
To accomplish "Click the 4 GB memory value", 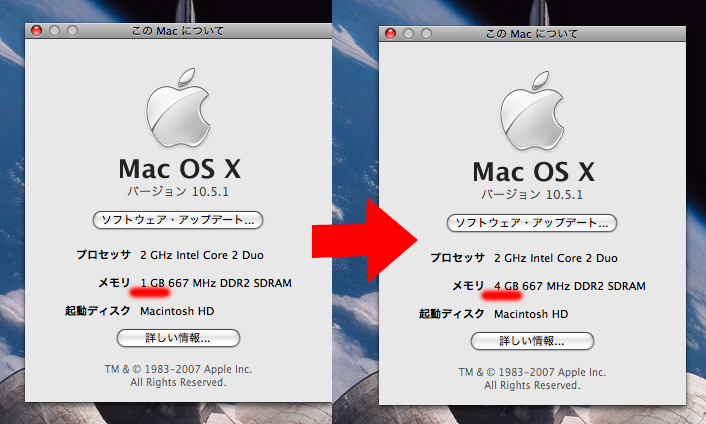I will pyautogui.click(x=506, y=286).
